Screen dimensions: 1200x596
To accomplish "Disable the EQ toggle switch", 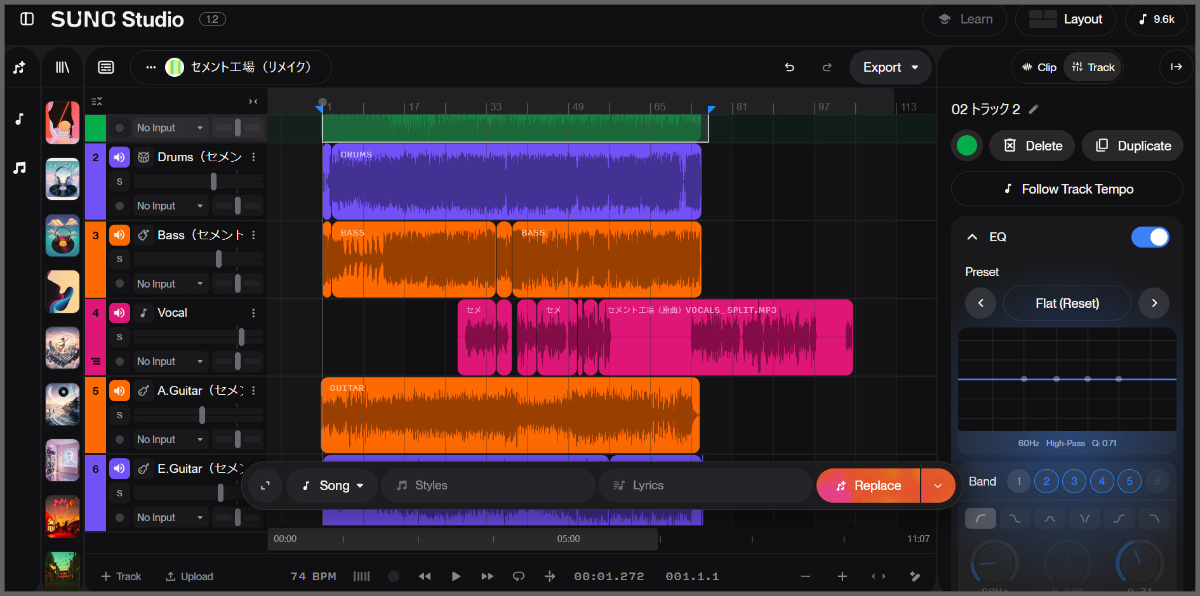I will point(1150,237).
